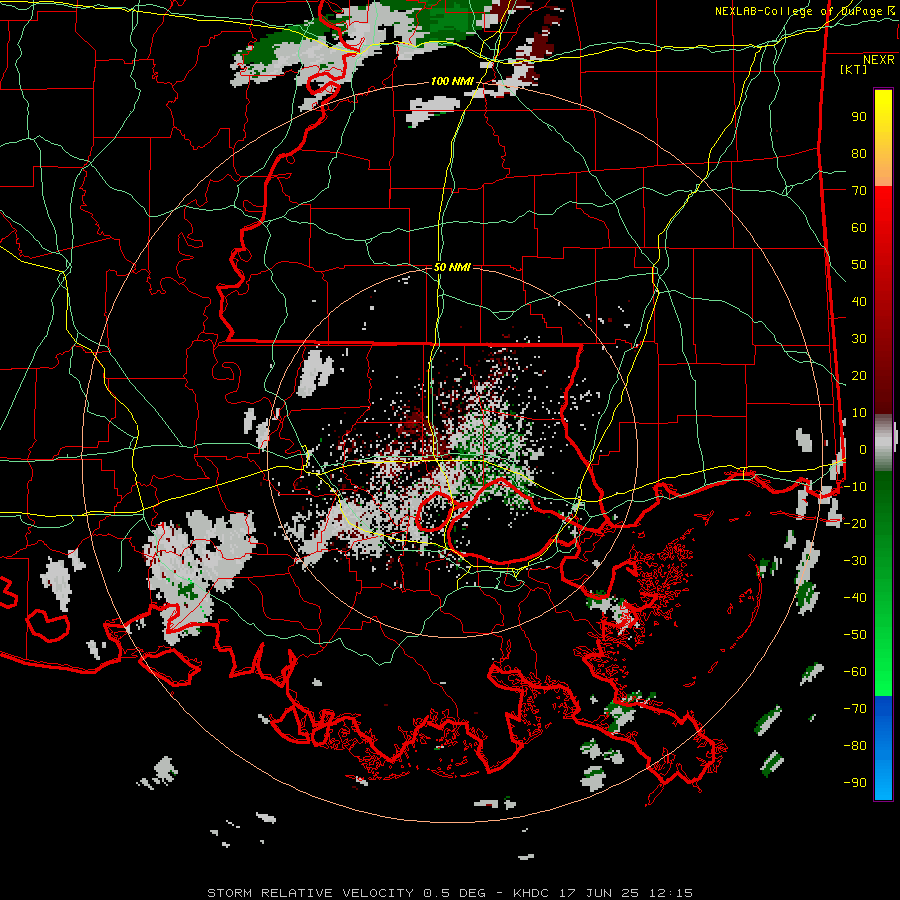The image size is (900, 900).
Task: Click the 30 value on the velocity scale
Action: 859,339
